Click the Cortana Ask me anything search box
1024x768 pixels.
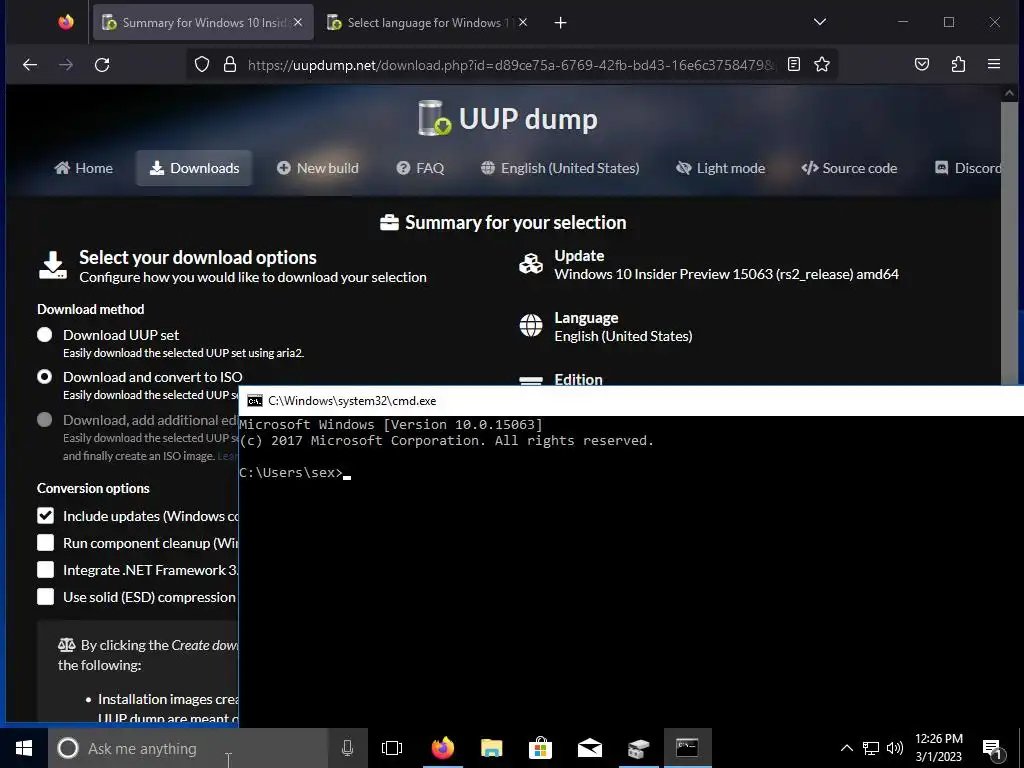(x=188, y=748)
